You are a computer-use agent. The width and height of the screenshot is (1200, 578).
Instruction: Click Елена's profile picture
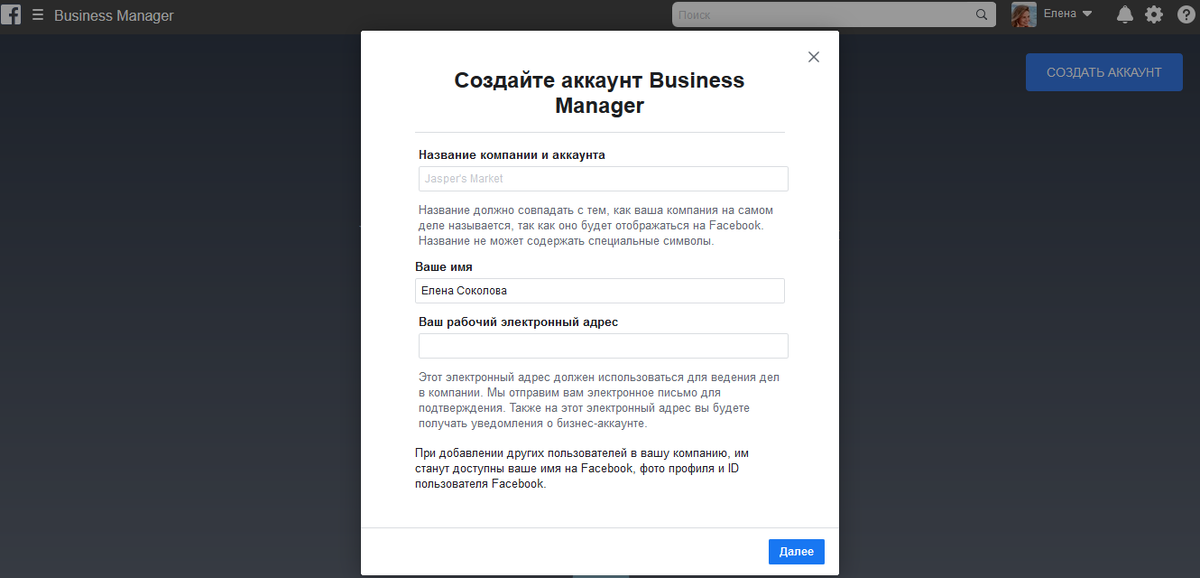[1024, 15]
